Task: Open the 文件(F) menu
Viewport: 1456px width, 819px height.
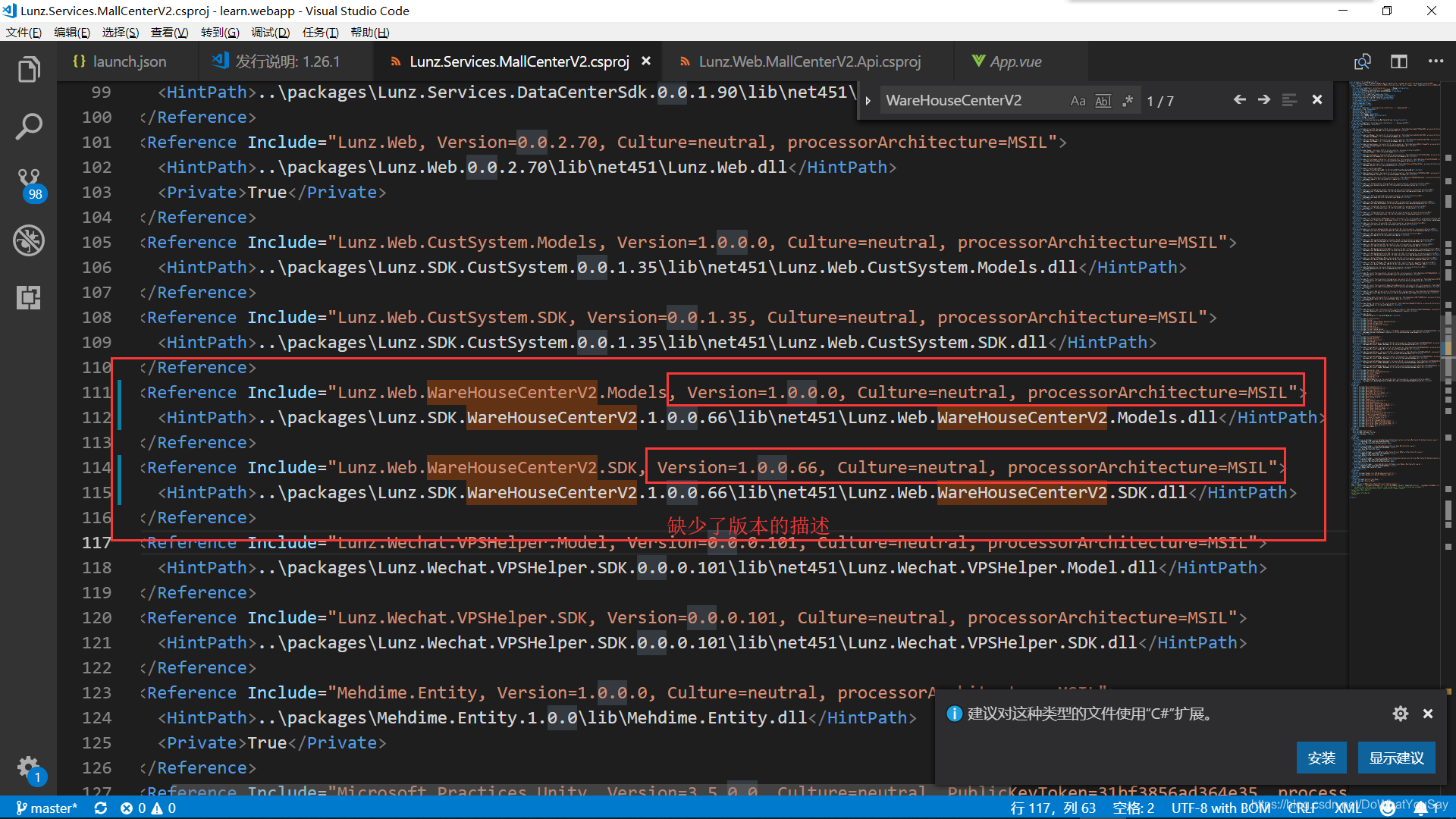Action: pos(24,33)
